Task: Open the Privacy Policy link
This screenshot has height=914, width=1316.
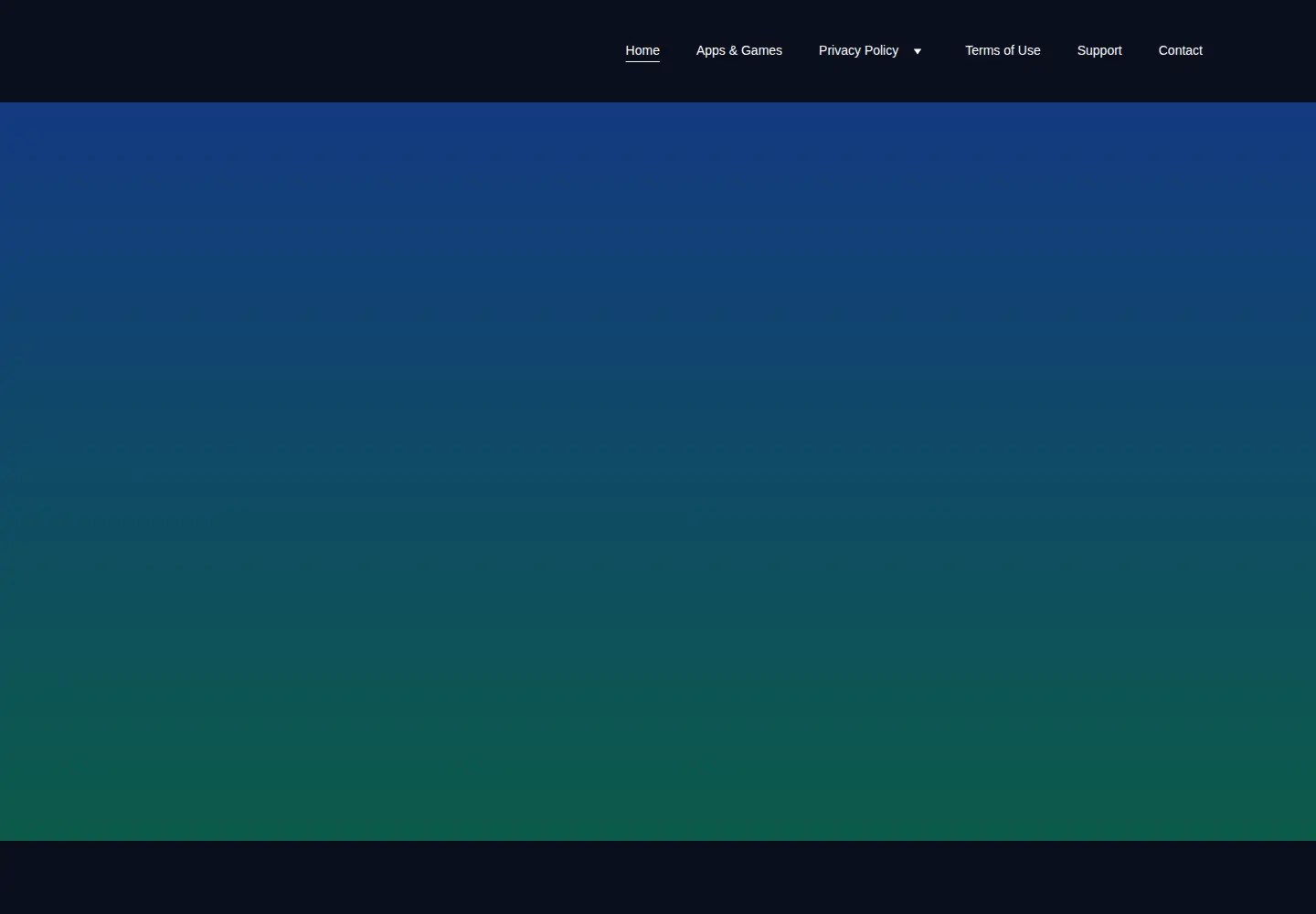Action: [858, 50]
